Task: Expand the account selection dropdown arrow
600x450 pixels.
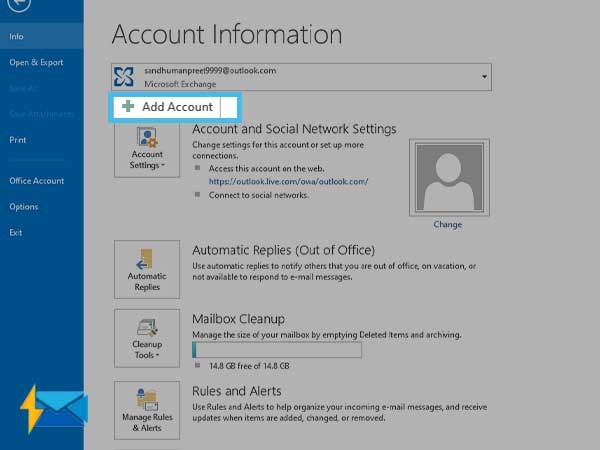Action: click(484, 77)
